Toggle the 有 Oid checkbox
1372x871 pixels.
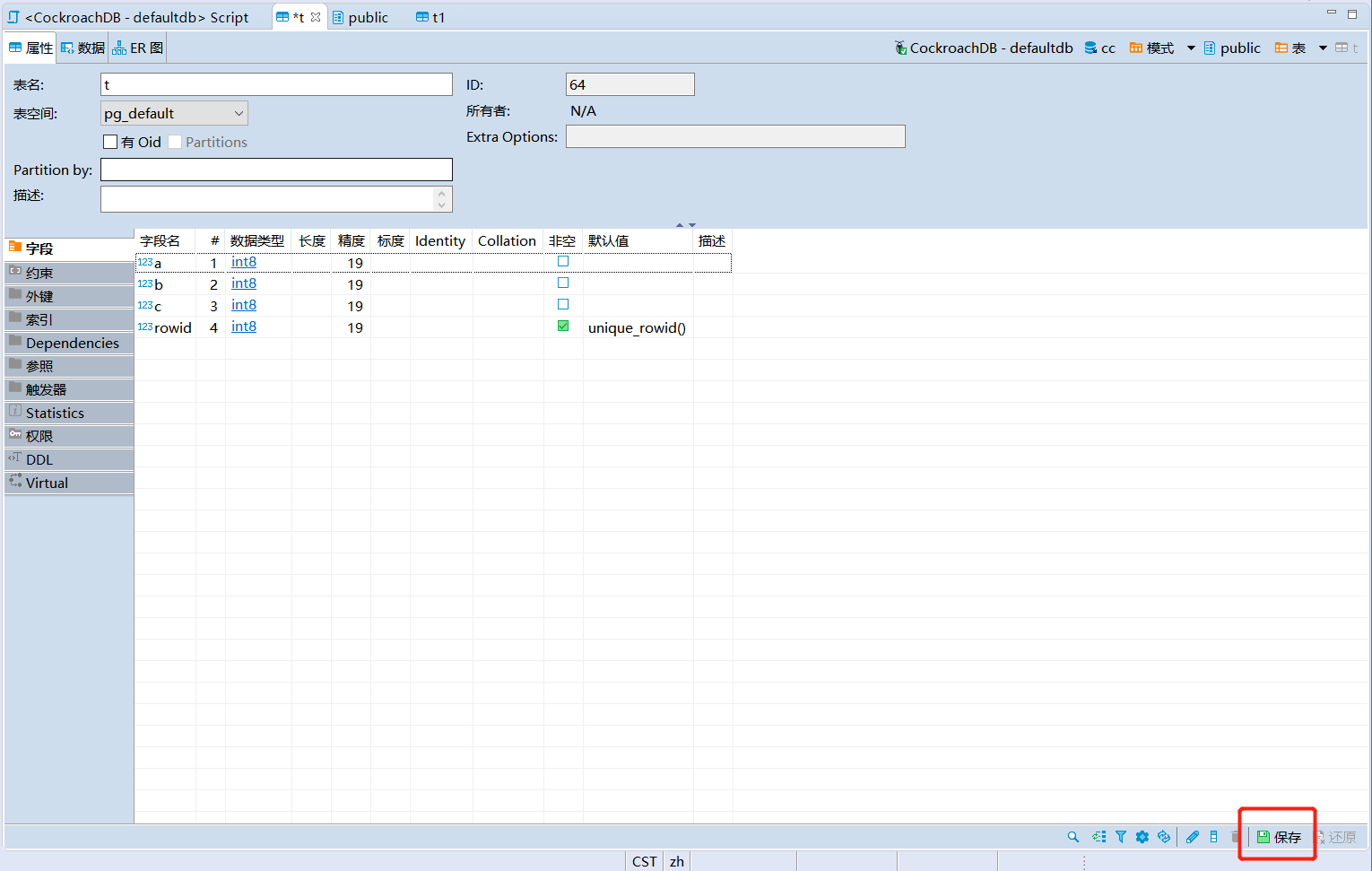pyautogui.click(x=110, y=142)
